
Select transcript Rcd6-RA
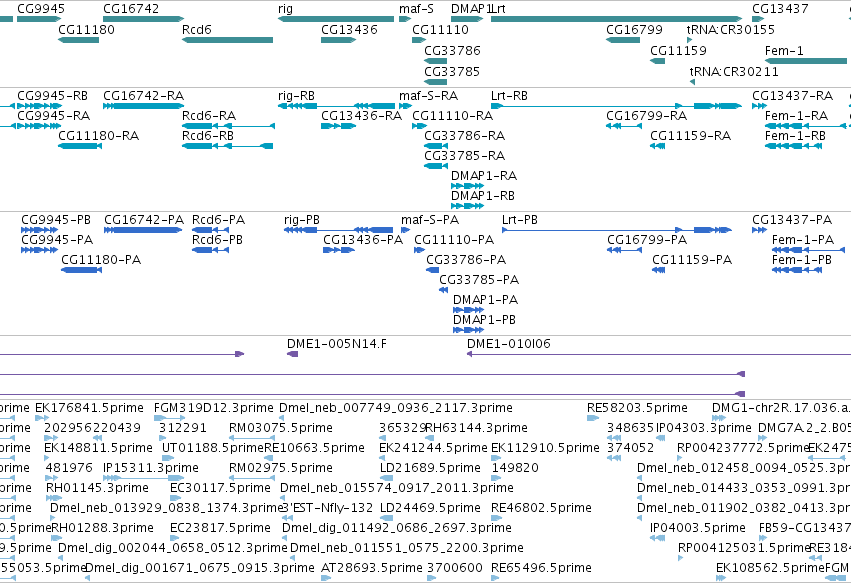click(x=209, y=116)
